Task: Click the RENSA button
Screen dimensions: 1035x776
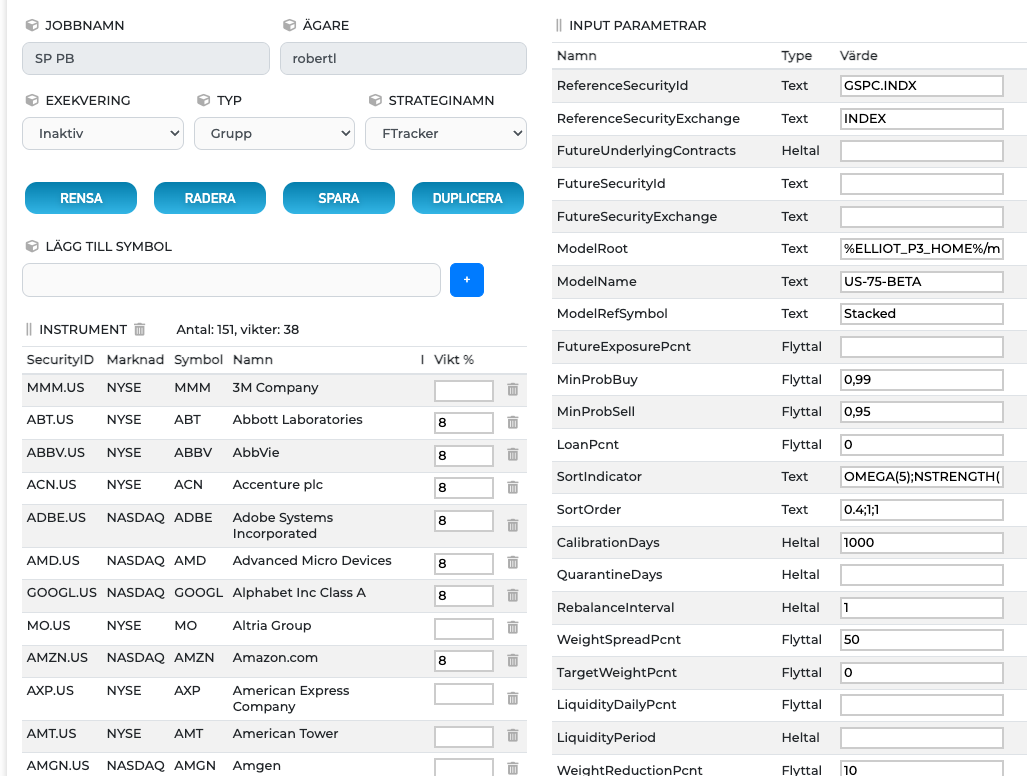Action: (81, 198)
